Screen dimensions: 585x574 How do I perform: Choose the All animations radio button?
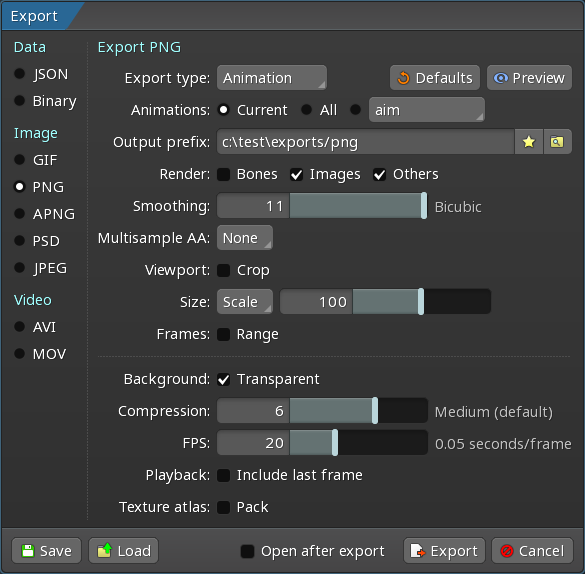tap(306, 110)
